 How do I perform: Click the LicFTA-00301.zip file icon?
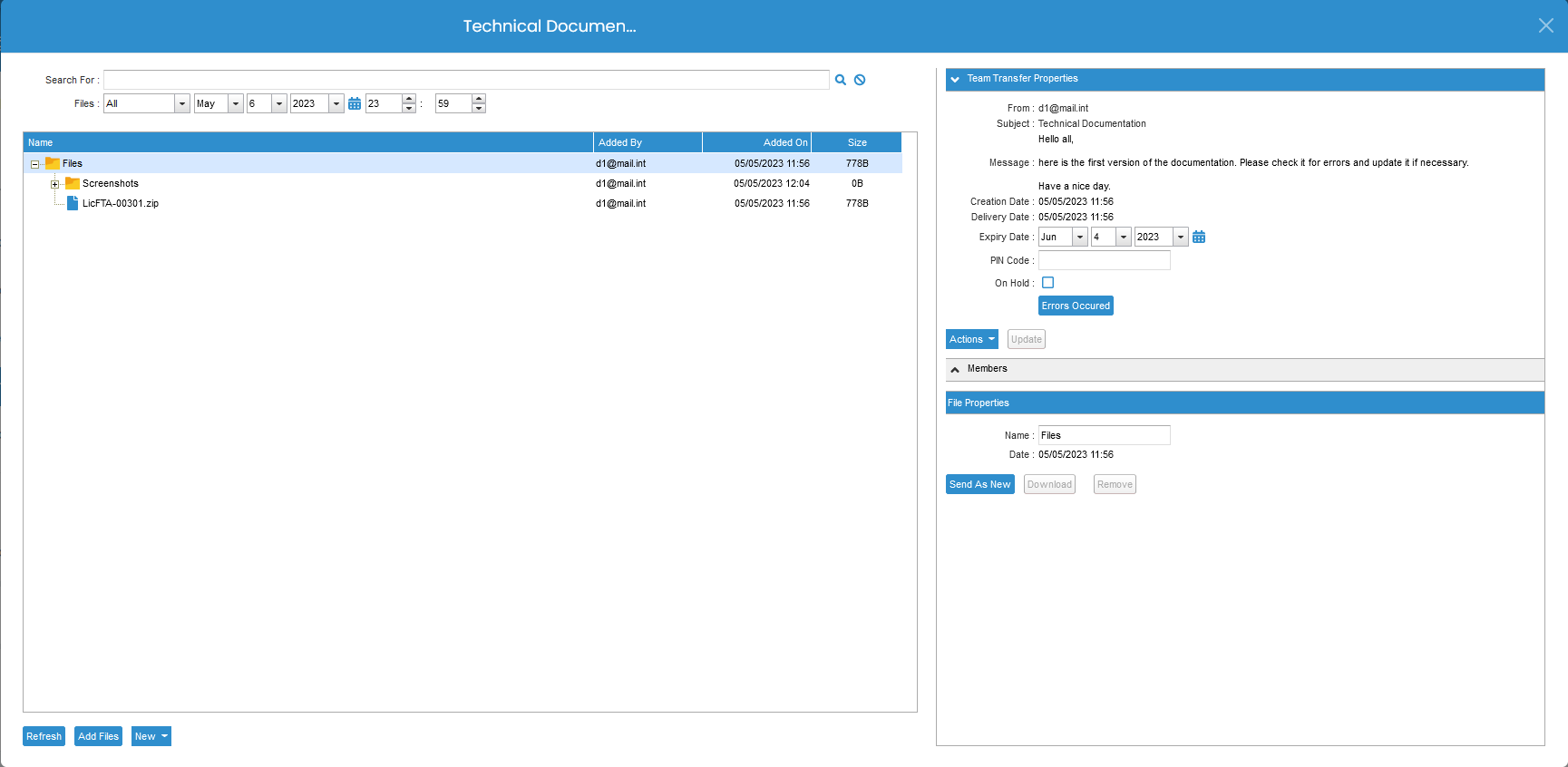click(x=73, y=203)
